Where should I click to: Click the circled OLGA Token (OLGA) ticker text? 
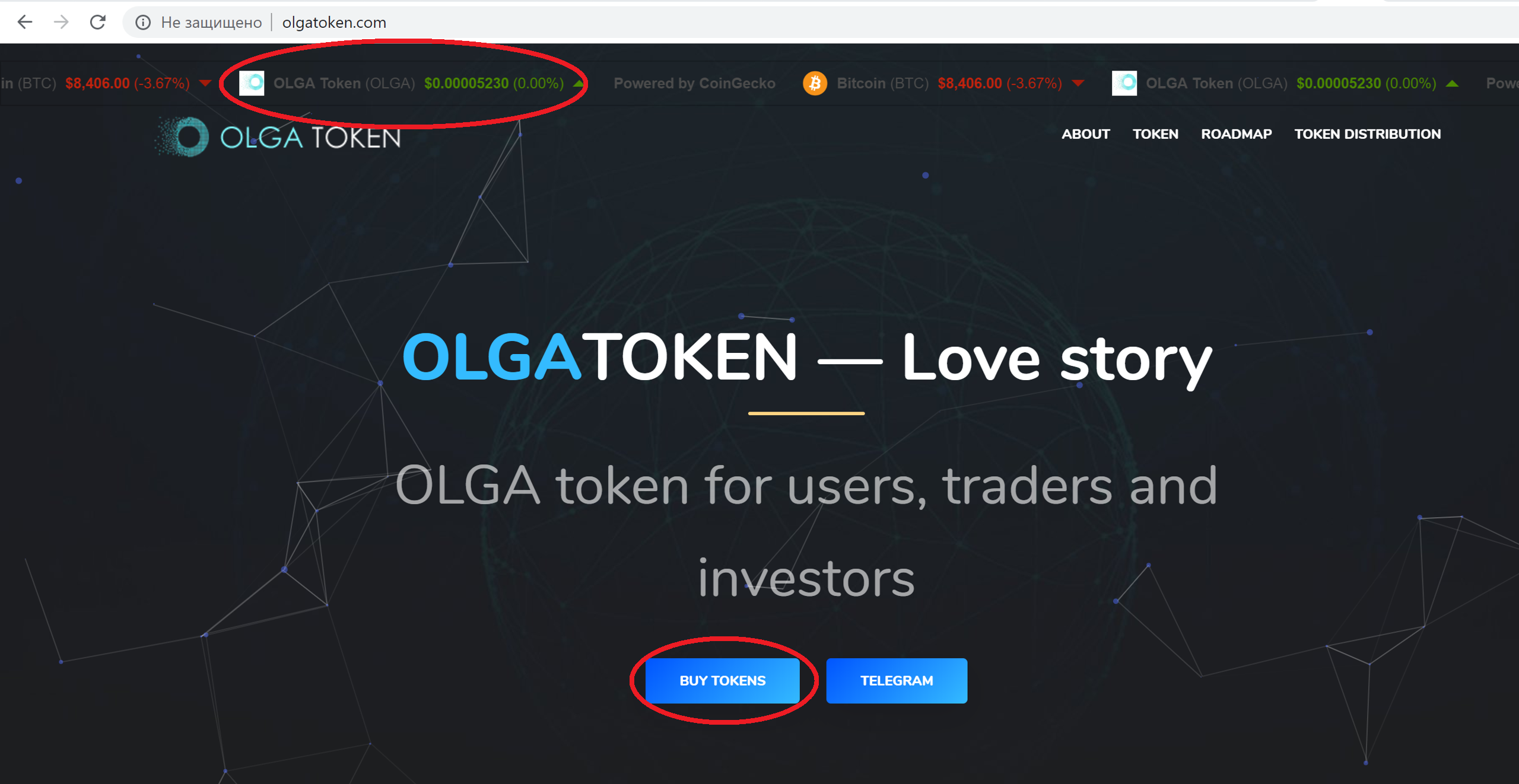(x=344, y=83)
